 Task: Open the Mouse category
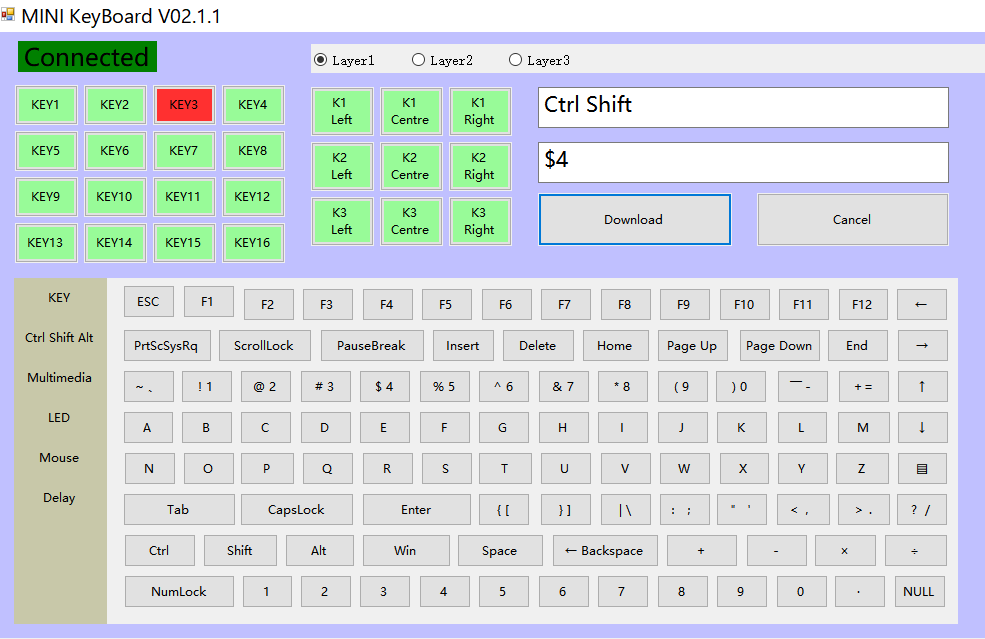pos(59,458)
